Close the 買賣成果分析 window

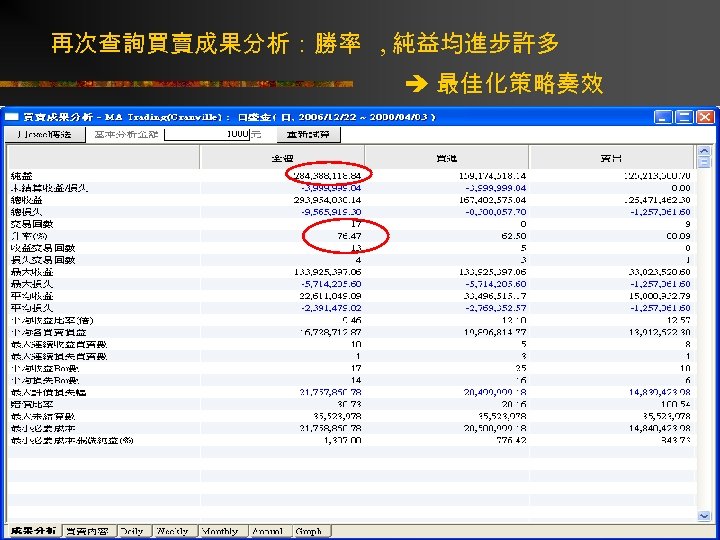point(705,117)
